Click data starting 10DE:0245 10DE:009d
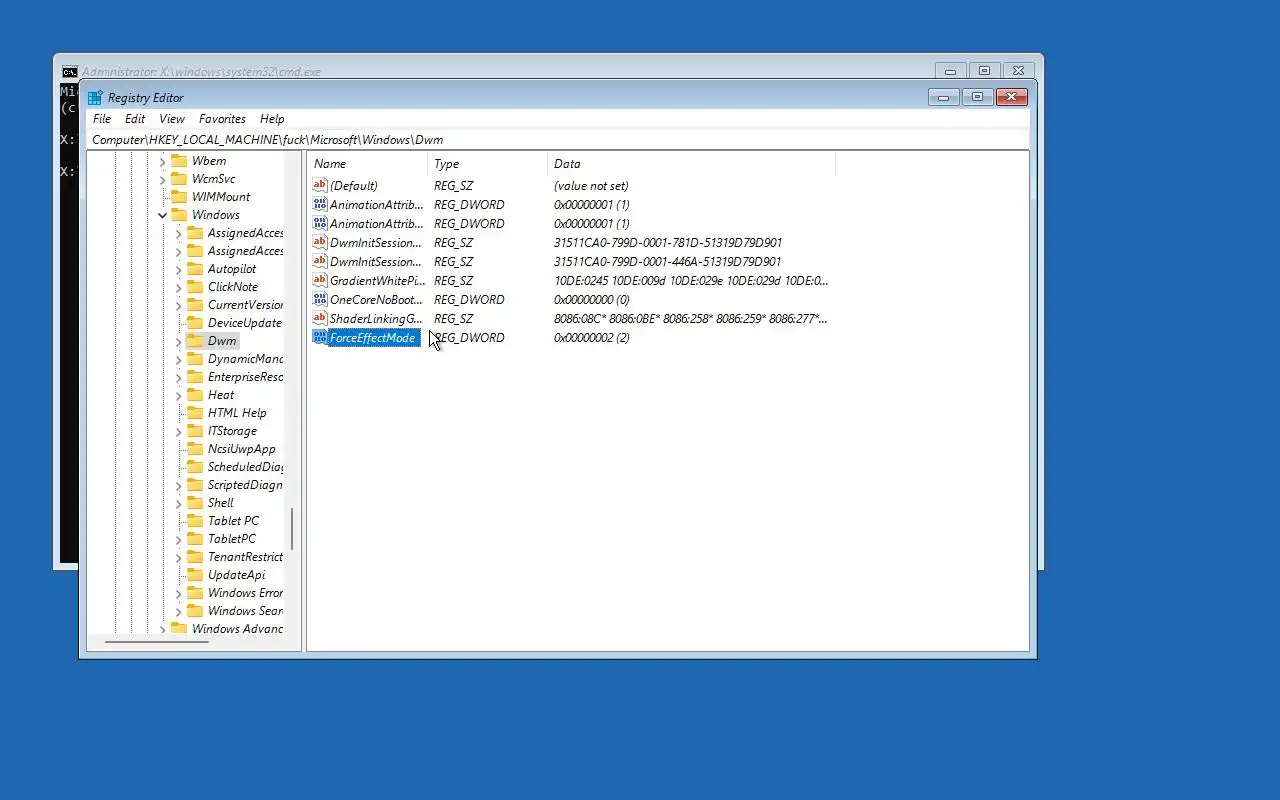The width and height of the screenshot is (1280, 800). [x=691, y=281]
